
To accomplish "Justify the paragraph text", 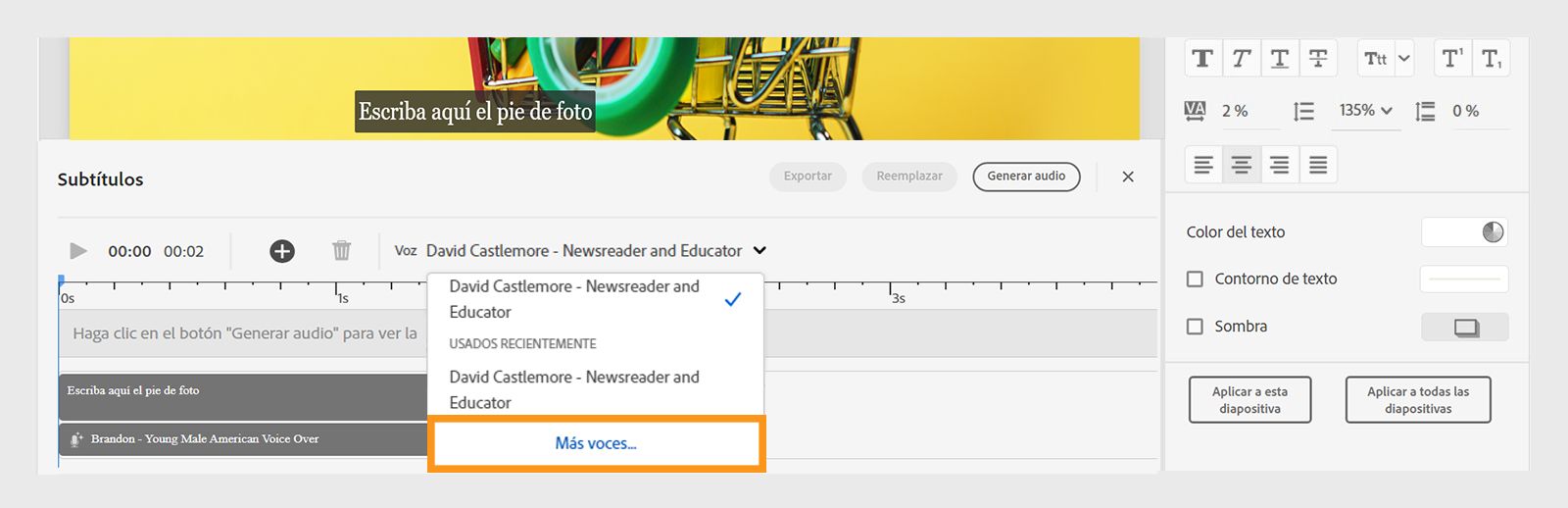I will 1318,165.
